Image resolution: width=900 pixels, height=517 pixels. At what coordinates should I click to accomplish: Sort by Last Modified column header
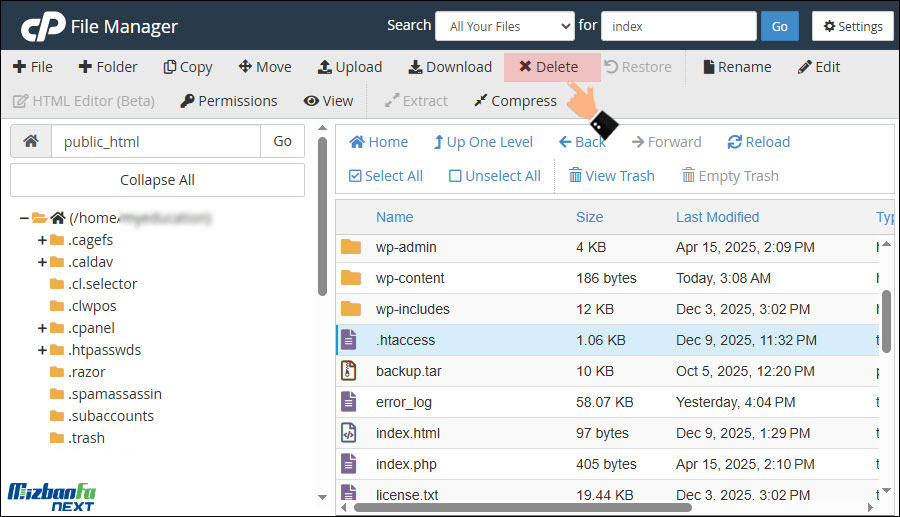tap(717, 217)
